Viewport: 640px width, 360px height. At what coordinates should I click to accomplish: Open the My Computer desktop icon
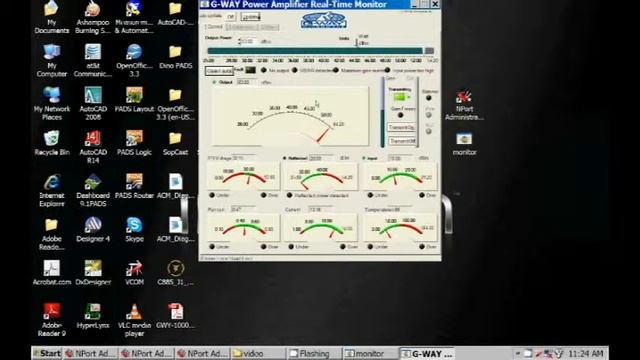pyautogui.click(x=51, y=60)
